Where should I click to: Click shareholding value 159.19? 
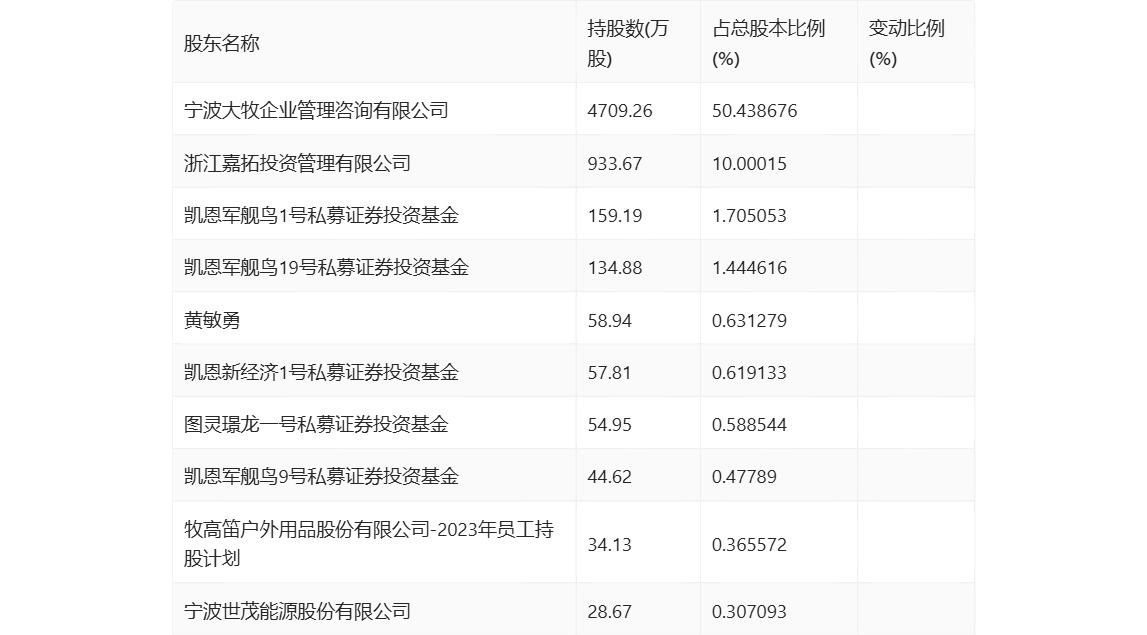(614, 216)
